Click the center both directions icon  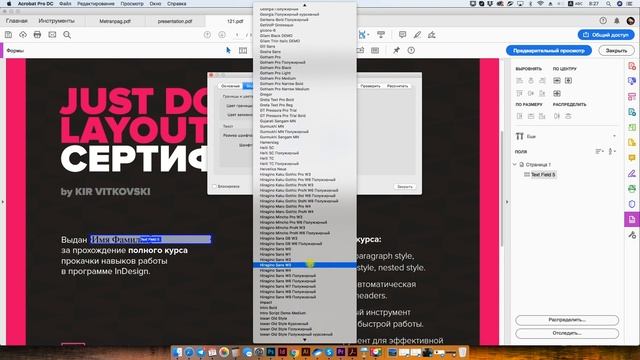click(557, 93)
